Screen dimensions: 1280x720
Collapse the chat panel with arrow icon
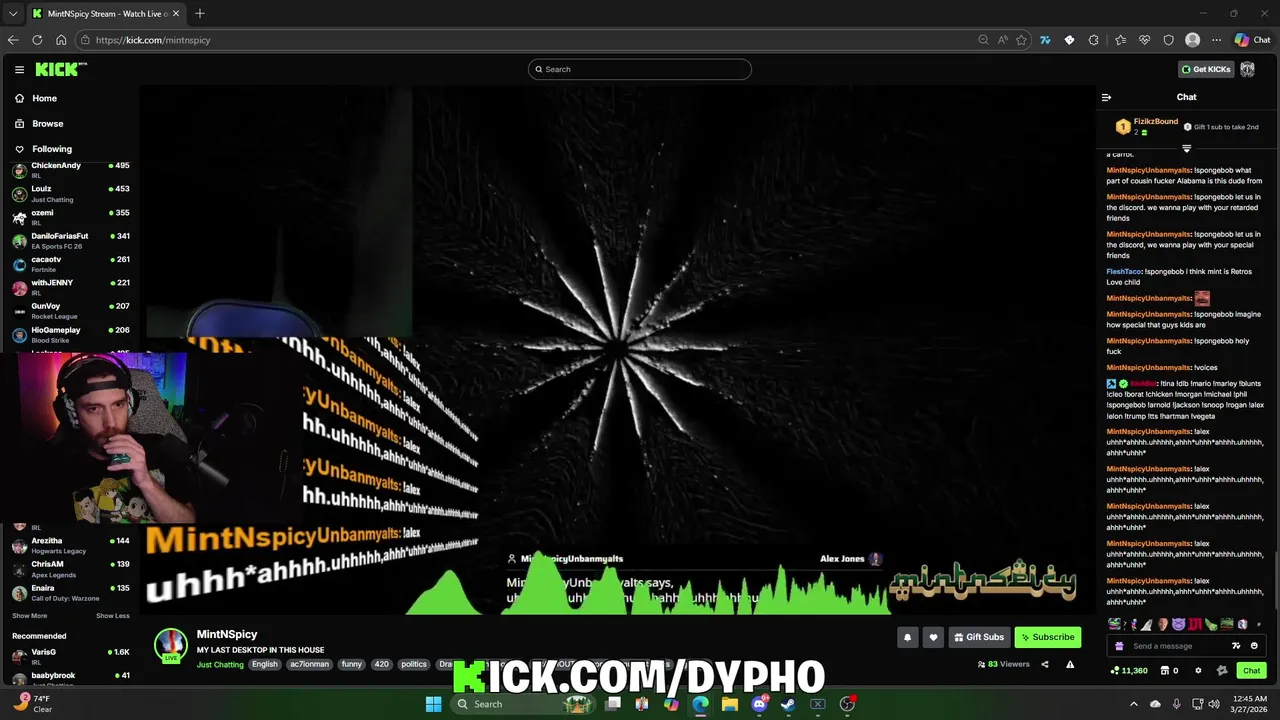(x=1106, y=97)
